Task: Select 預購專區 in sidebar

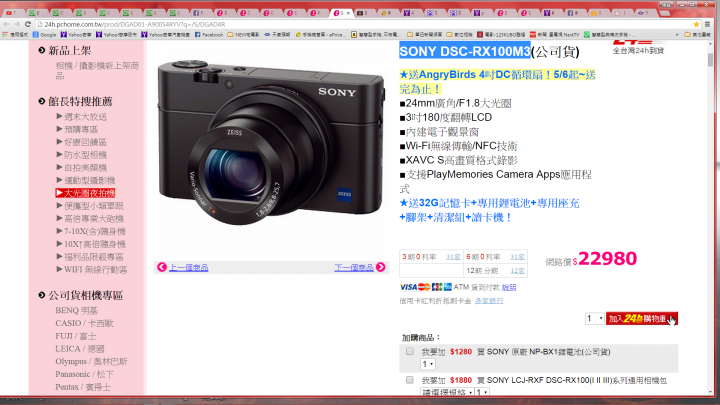Action: (x=81, y=129)
